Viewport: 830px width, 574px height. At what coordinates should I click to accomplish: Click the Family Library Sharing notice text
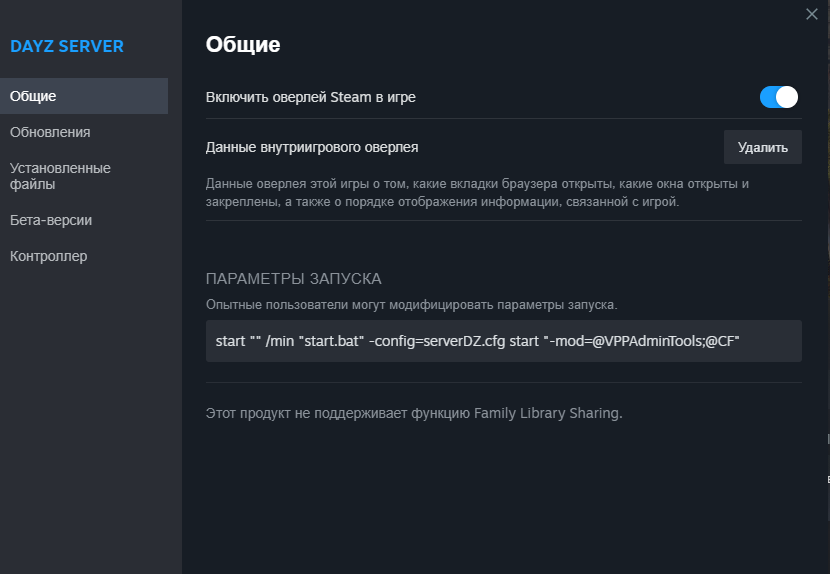[414, 413]
